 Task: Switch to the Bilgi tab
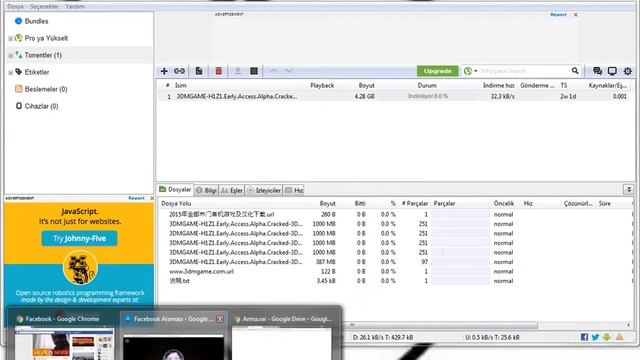click(x=206, y=190)
